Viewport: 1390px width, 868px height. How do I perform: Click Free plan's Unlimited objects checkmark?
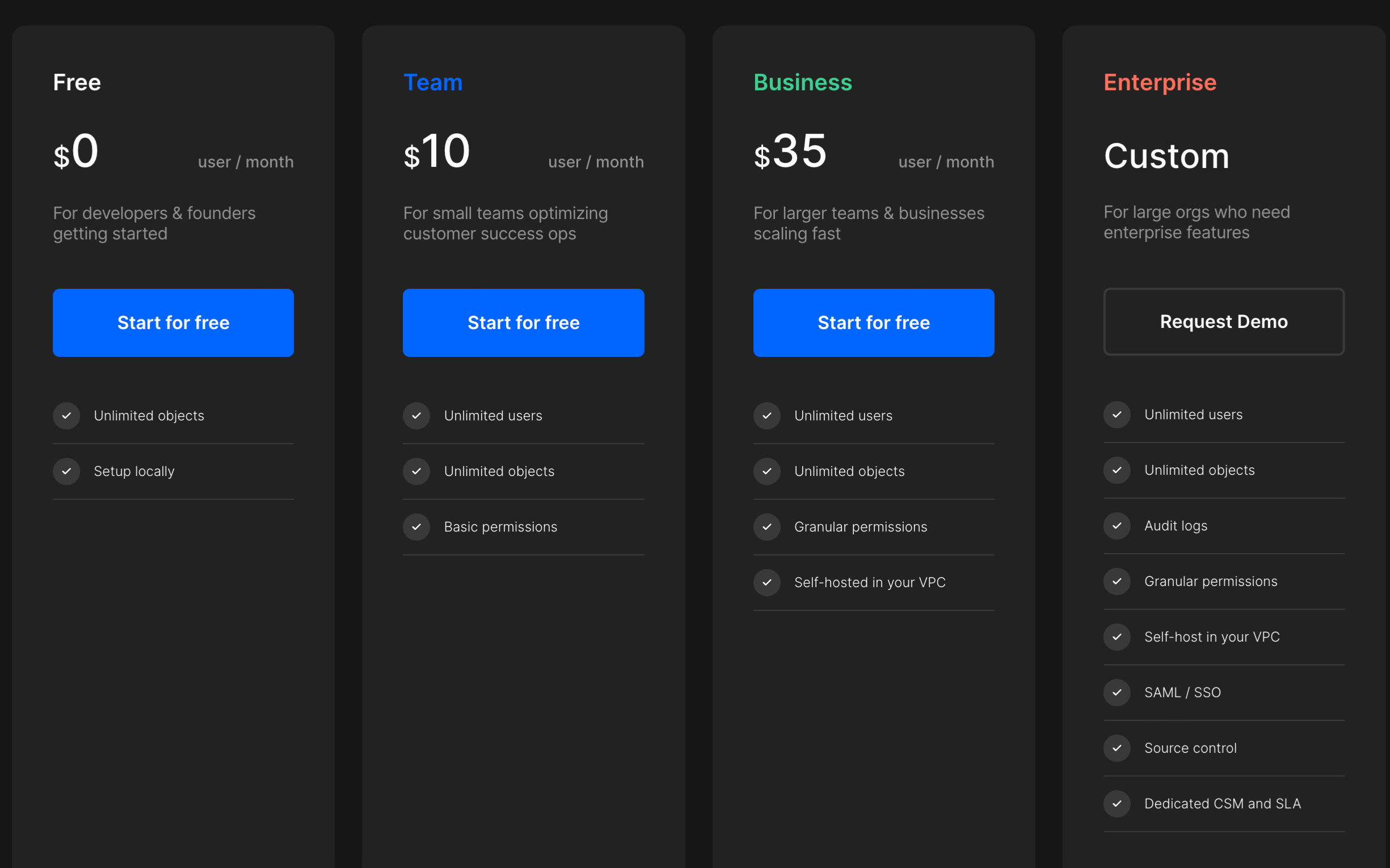click(x=66, y=416)
